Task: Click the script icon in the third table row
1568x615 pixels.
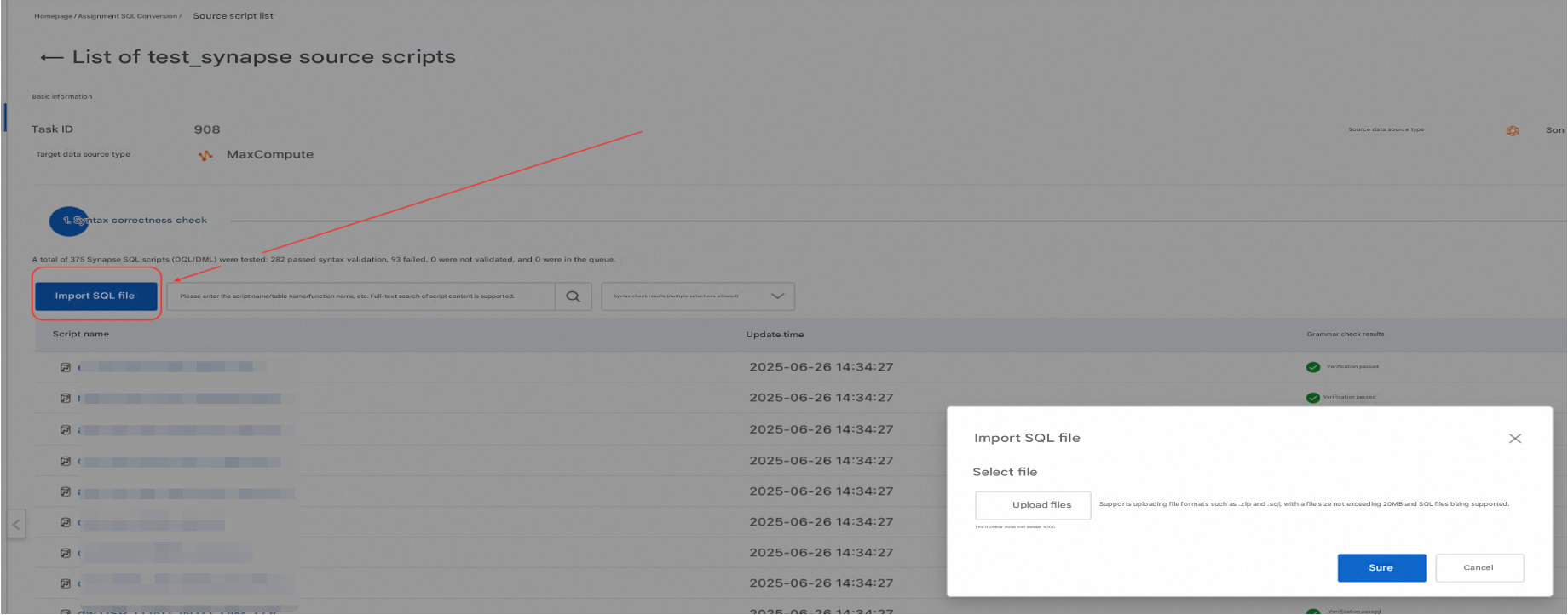Action: coord(66,430)
